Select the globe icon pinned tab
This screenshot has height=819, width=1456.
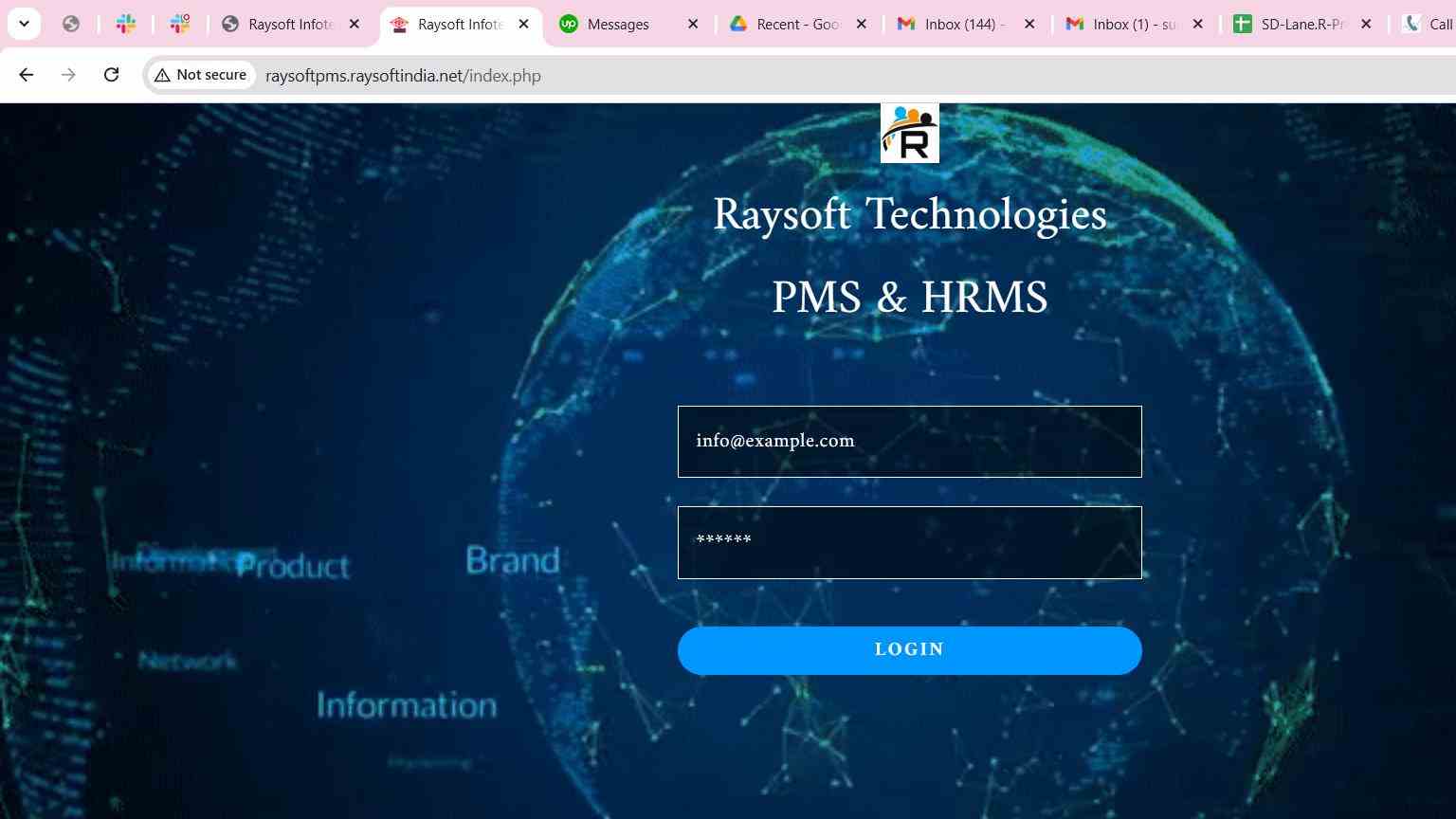click(71, 24)
